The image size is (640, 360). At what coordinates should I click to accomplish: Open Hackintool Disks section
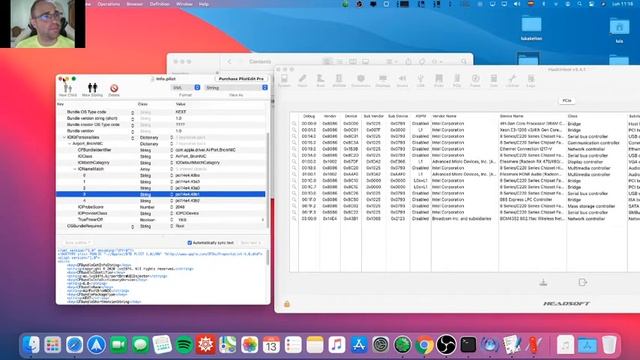pos(439,80)
